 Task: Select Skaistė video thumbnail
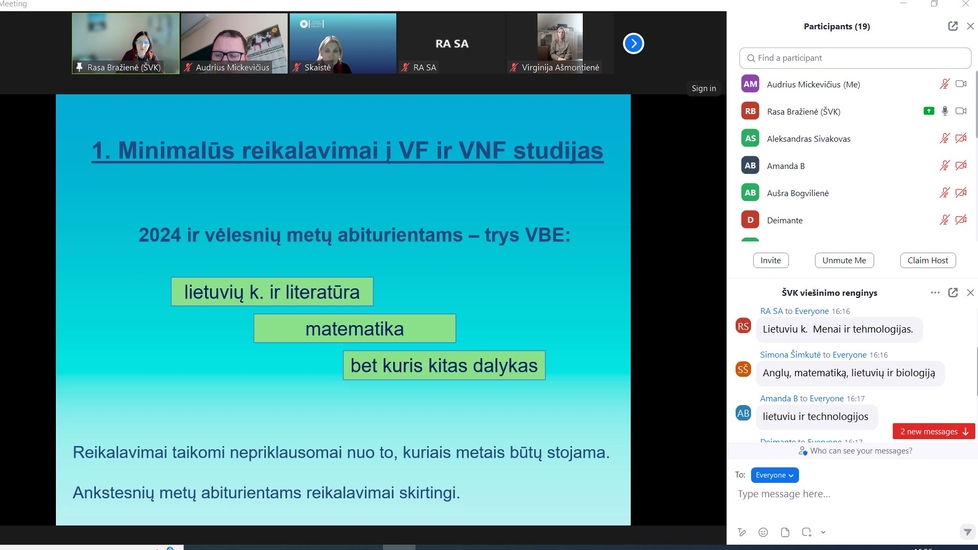[342, 43]
